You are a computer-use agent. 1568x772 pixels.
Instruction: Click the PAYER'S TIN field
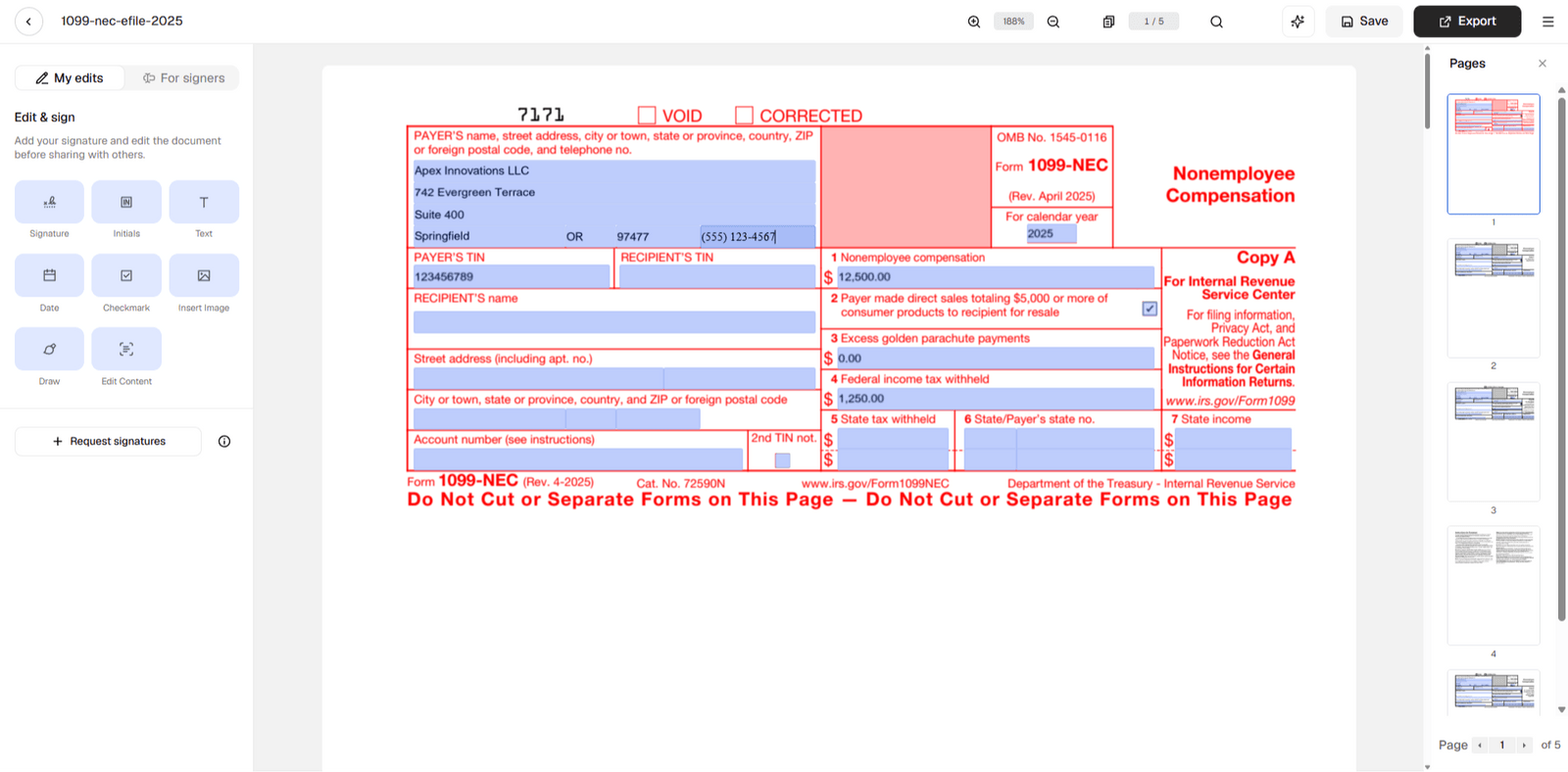pos(512,277)
